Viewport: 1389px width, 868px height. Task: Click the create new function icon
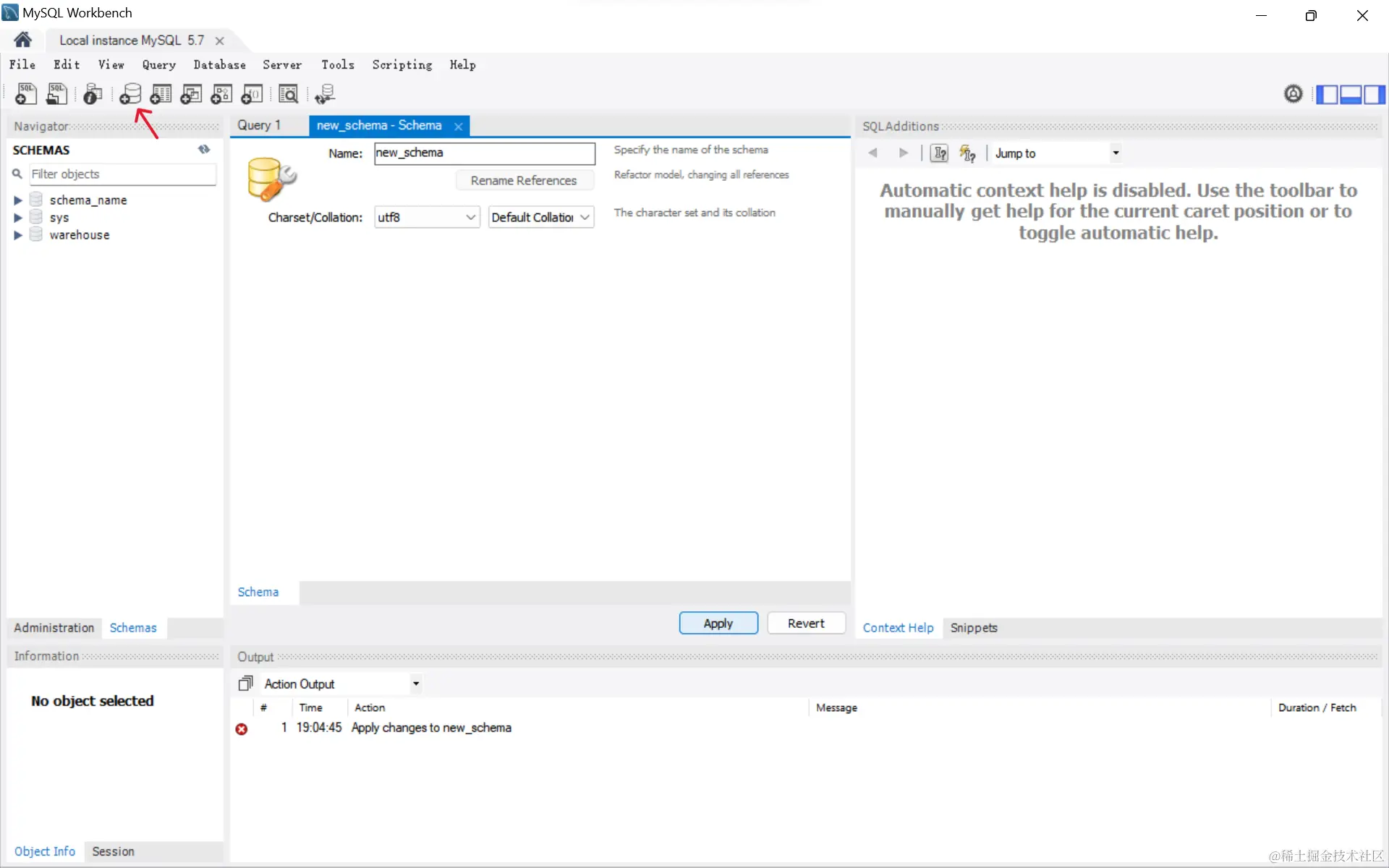252,94
